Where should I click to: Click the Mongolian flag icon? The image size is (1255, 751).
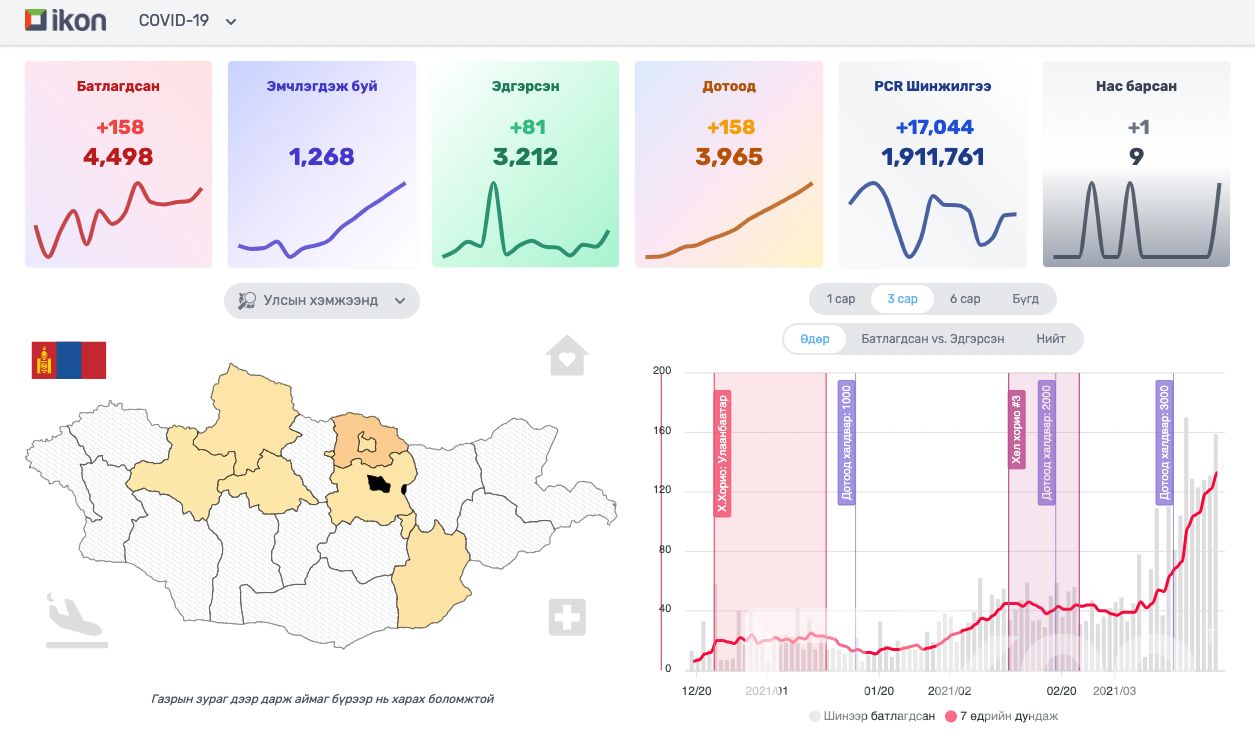[69, 360]
